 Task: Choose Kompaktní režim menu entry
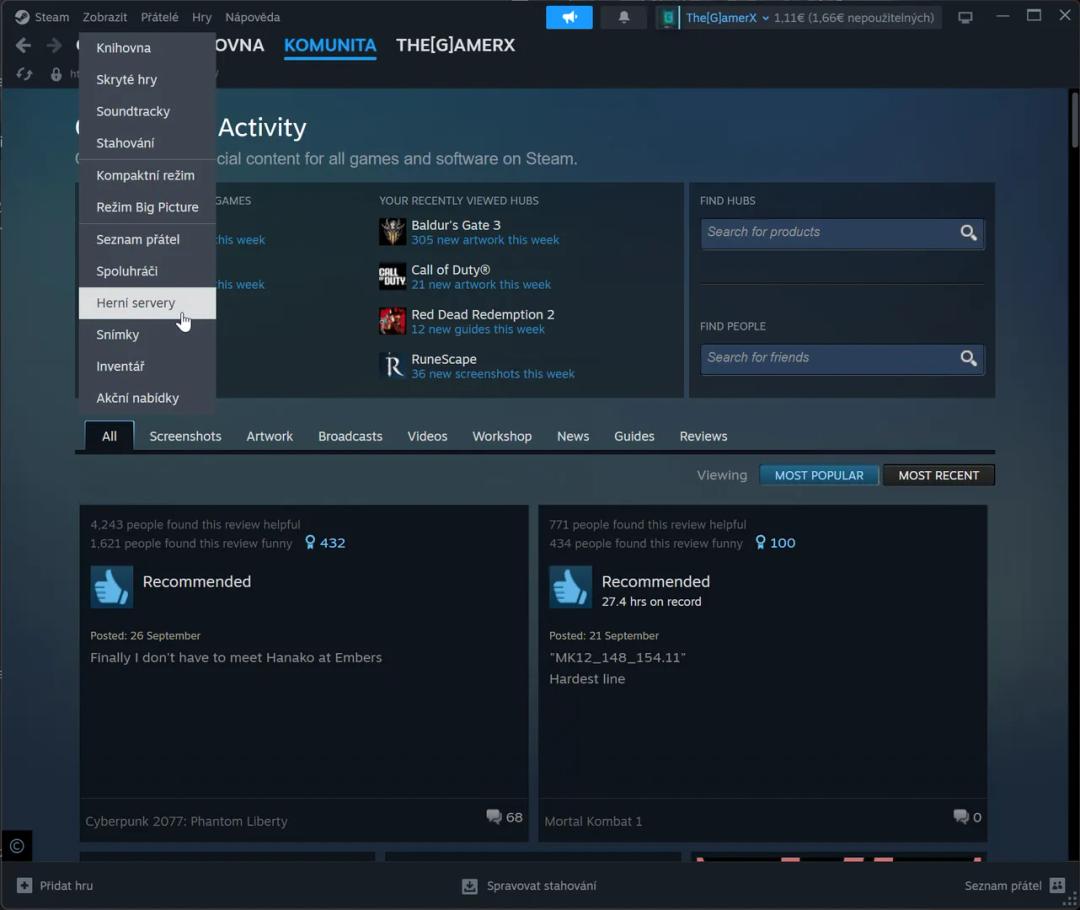147,176
